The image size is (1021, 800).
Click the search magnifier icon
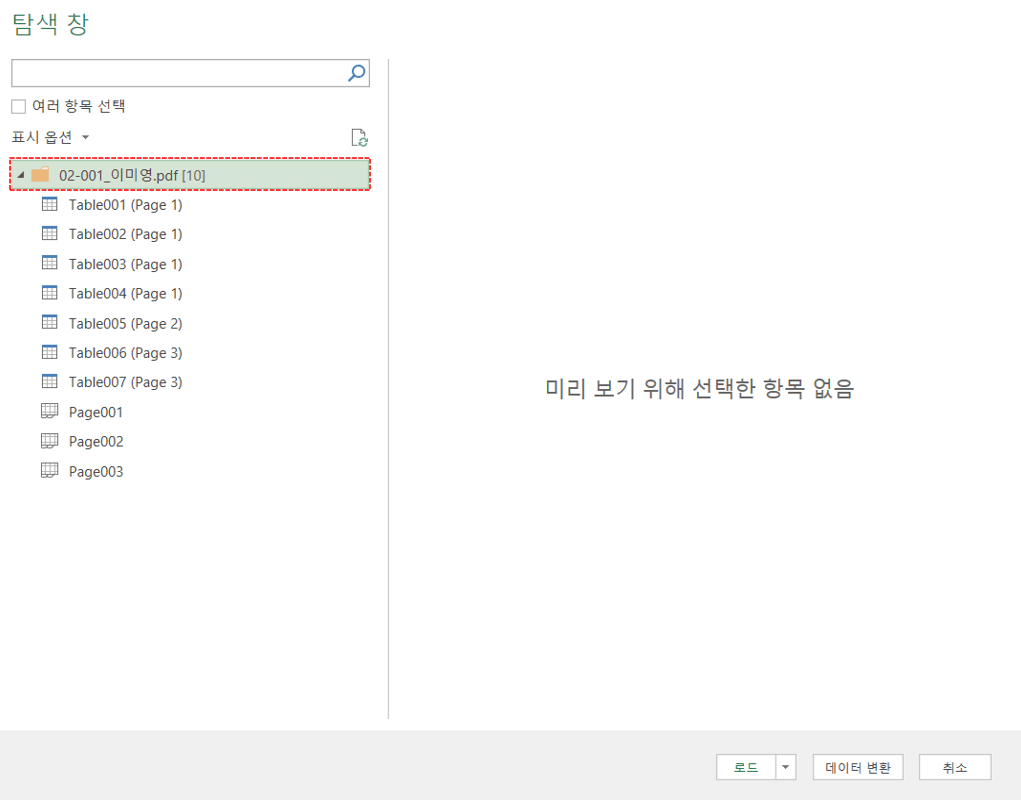point(356,72)
